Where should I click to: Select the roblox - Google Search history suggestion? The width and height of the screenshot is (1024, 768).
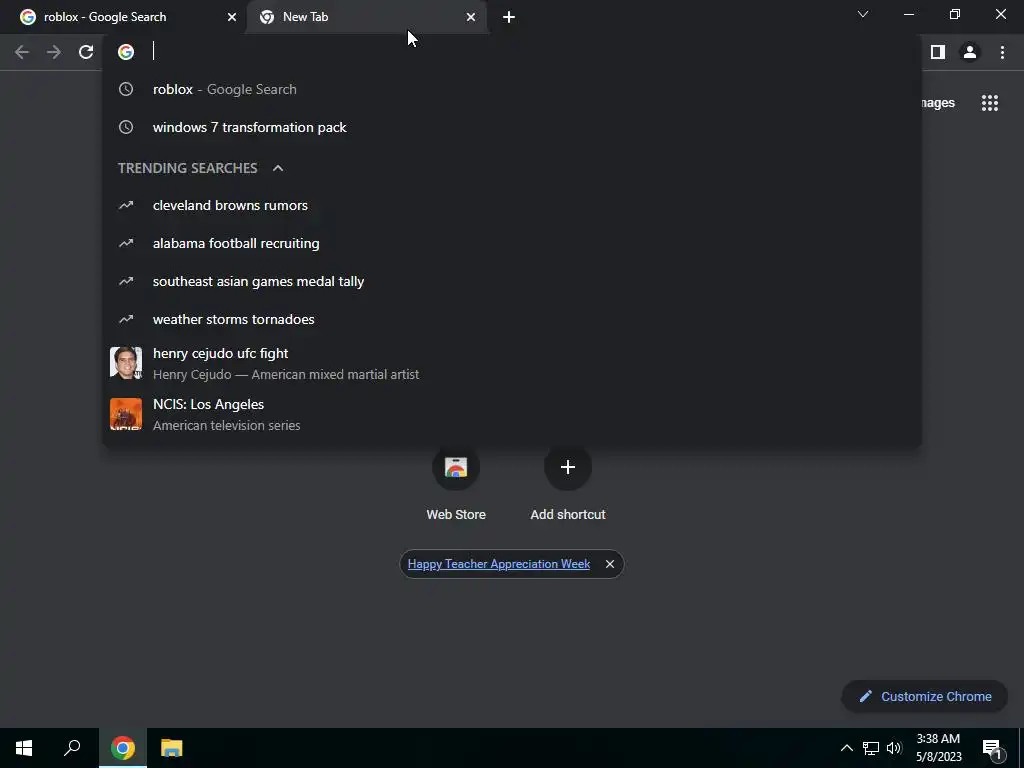(x=512, y=89)
